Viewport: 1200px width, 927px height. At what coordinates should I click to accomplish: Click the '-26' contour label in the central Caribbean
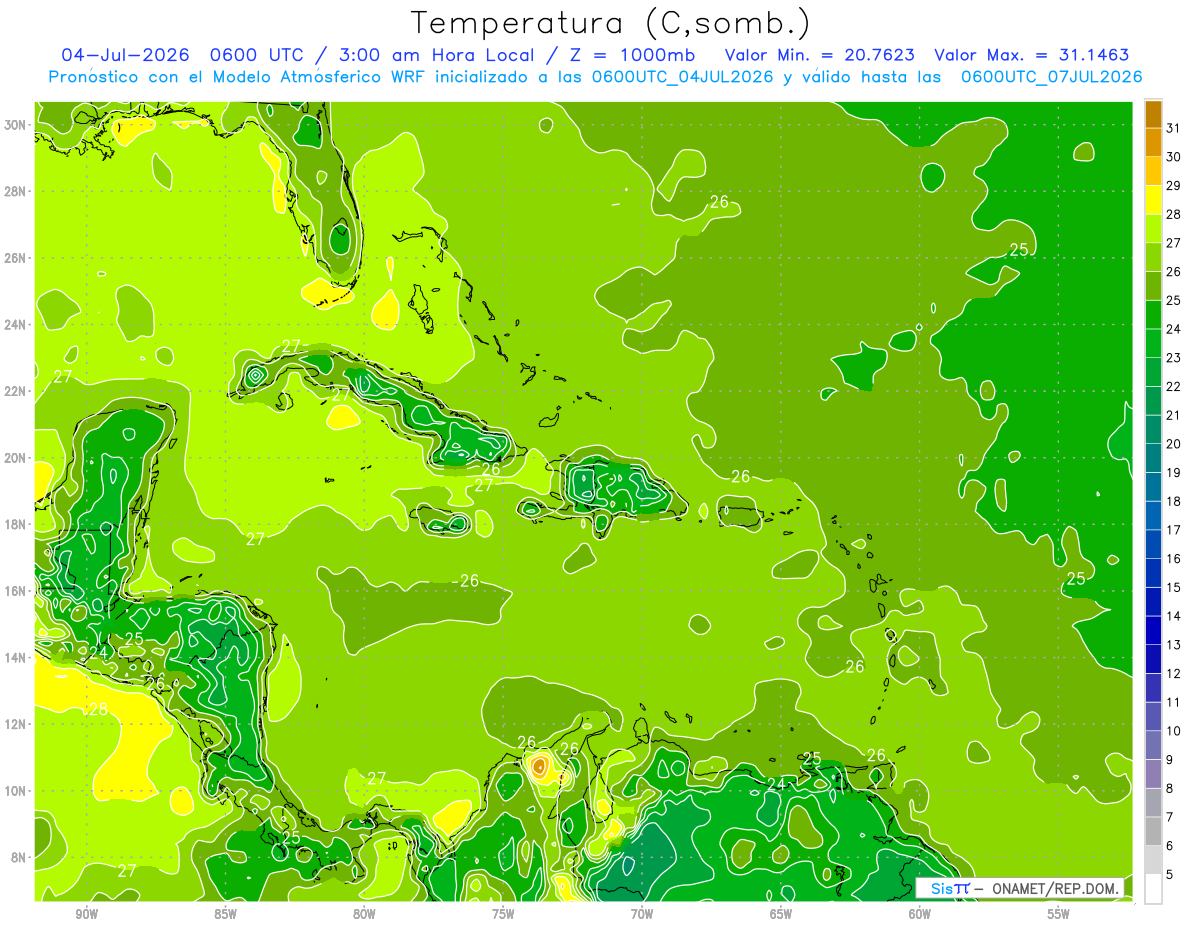coord(465,580)
